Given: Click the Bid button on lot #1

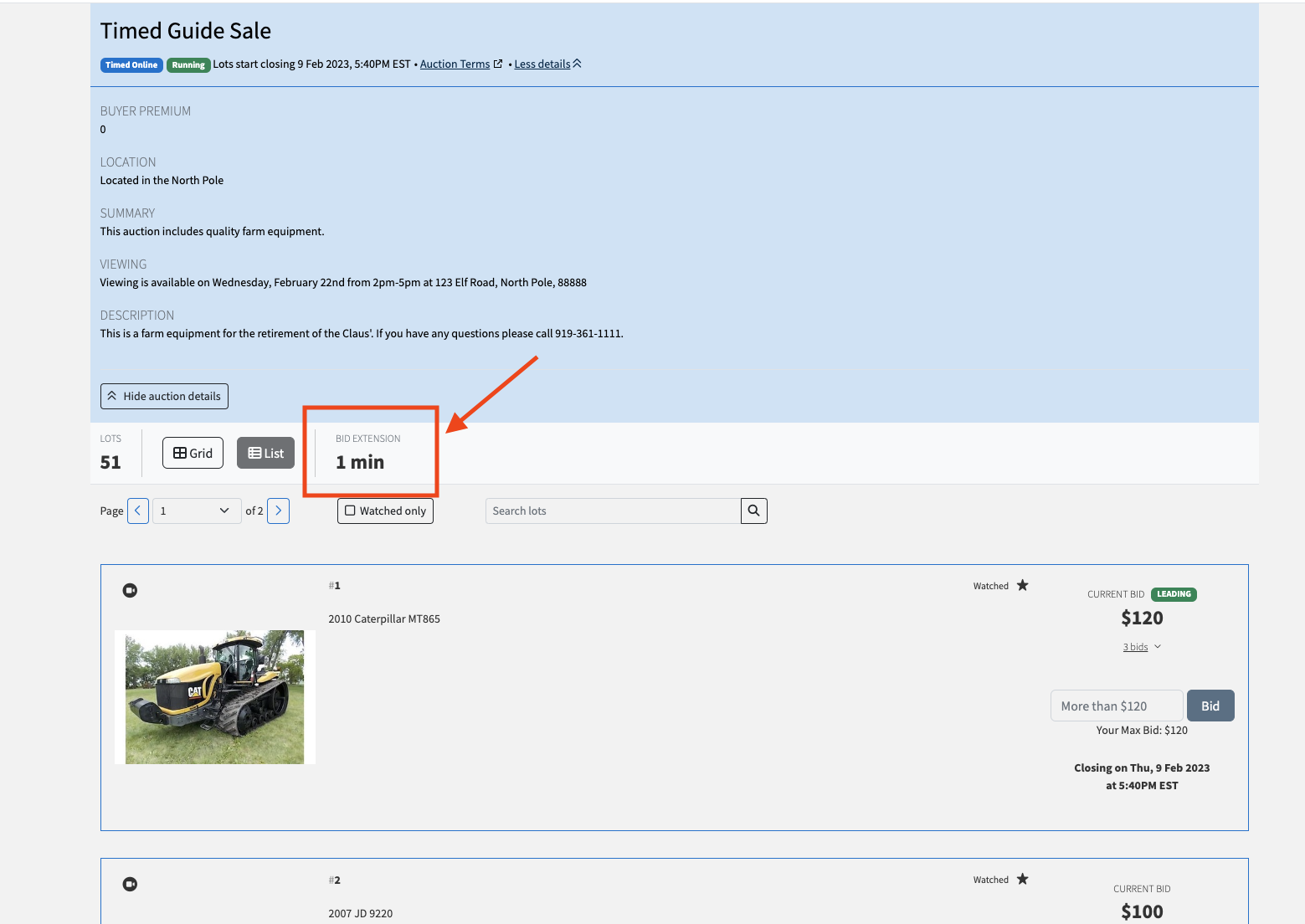Looking at the screenshot, I should [x=1210, y=706].
